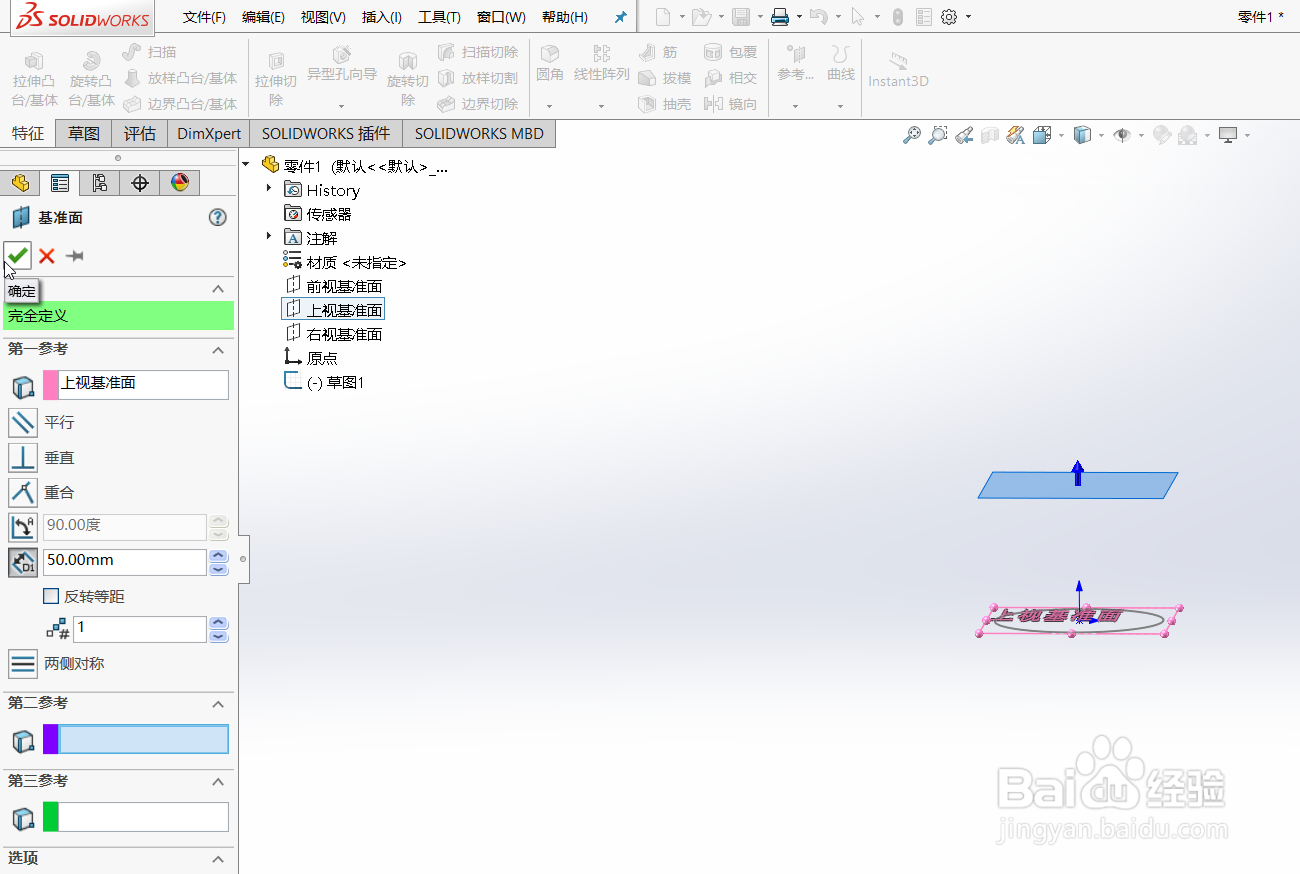This screenshot has height=874, width=1300.
Task: Open the ConfigurationManager icon tab
Action: point(100,183)
